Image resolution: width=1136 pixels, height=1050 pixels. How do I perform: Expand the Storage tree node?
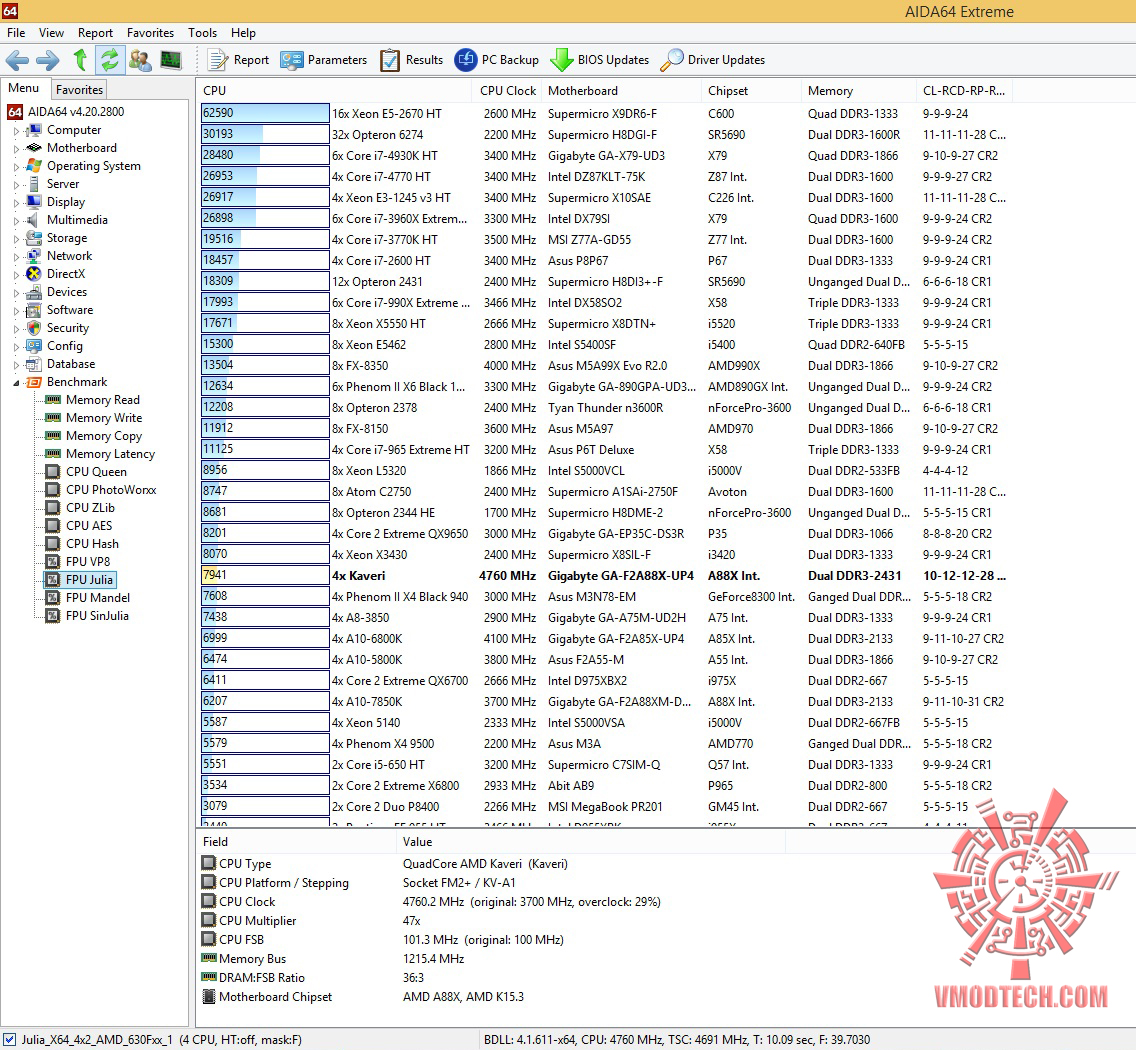point(17,239)
